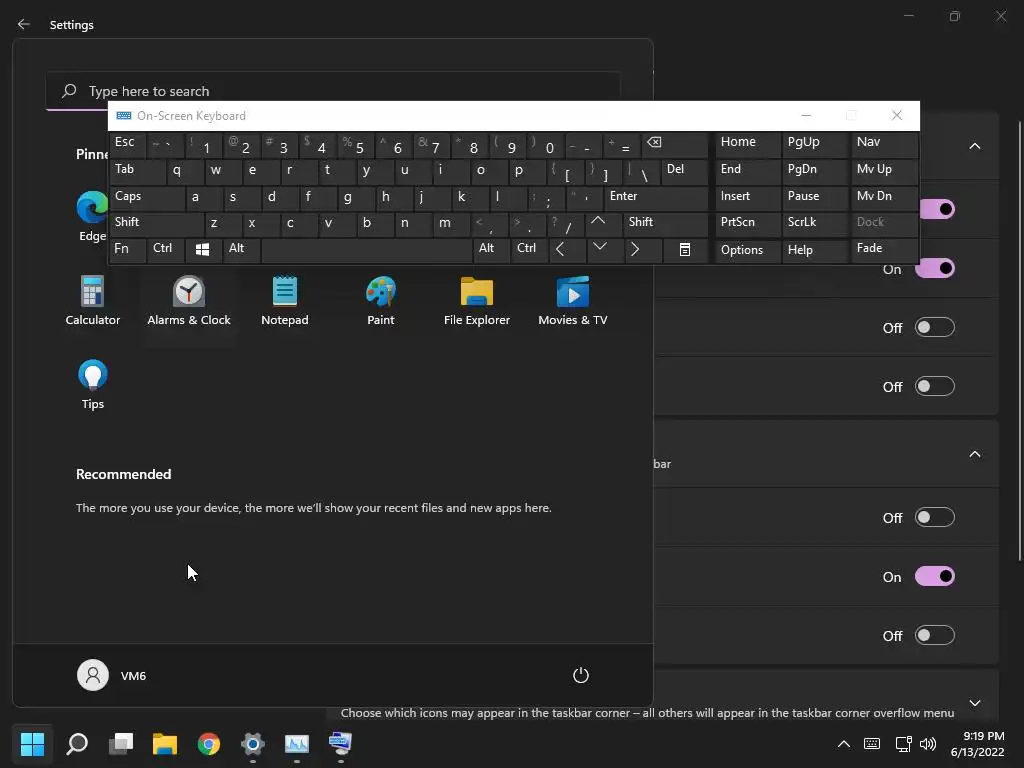Click the context menu key on keyboard

click(x=684, y=249)
